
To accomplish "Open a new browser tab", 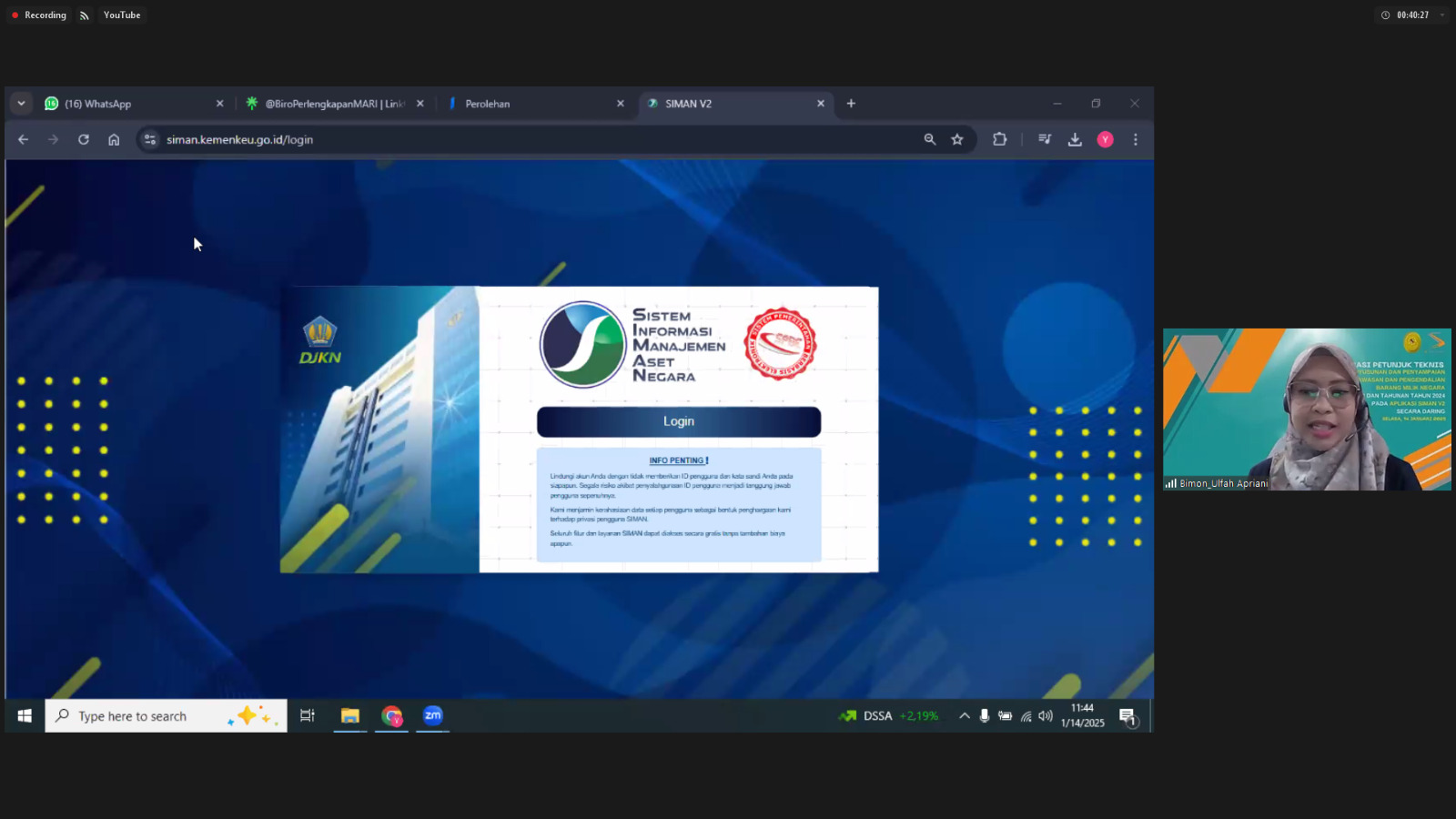I will click(x=851, y=104).
